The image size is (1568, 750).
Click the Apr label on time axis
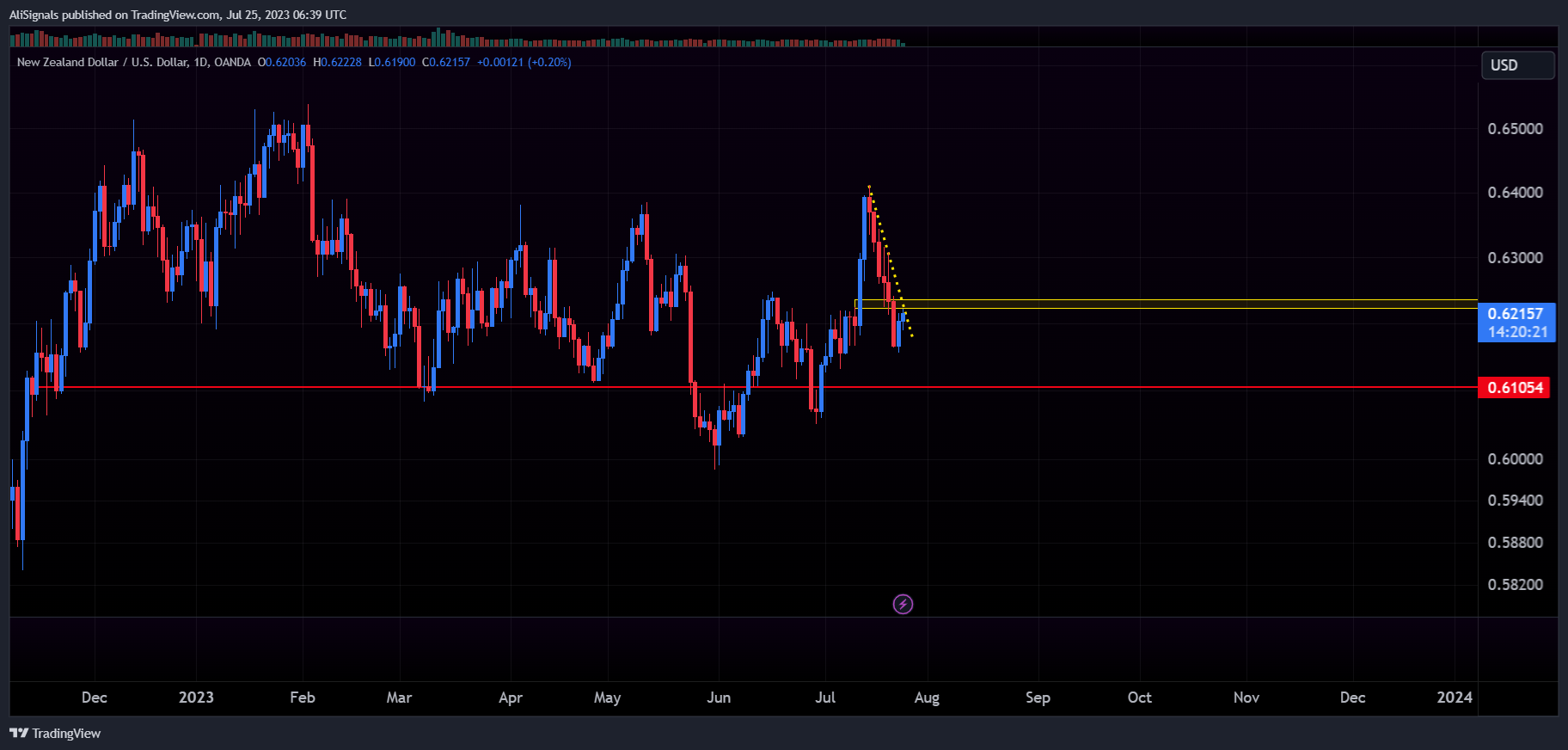coord(511,698)
